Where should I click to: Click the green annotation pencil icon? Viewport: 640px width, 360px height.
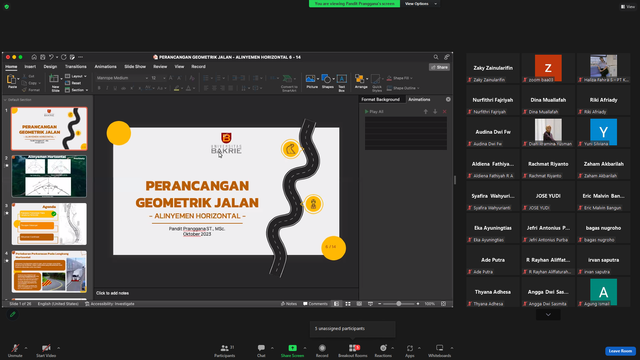point(13,314)
